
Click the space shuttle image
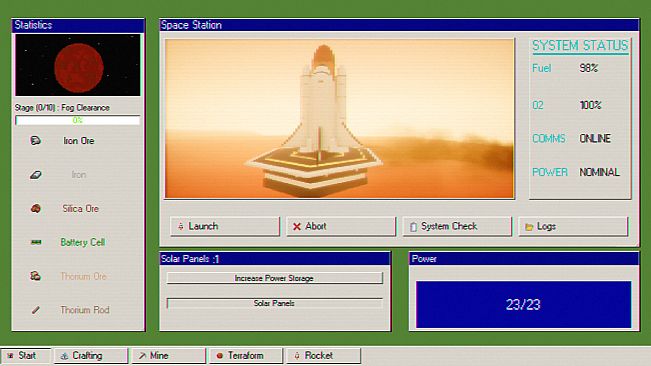tap(340, 119)
